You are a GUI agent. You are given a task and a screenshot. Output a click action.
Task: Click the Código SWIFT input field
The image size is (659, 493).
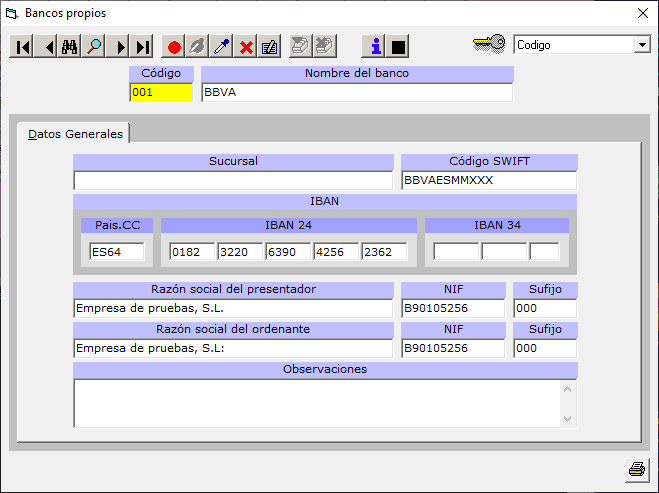[489, 181]
